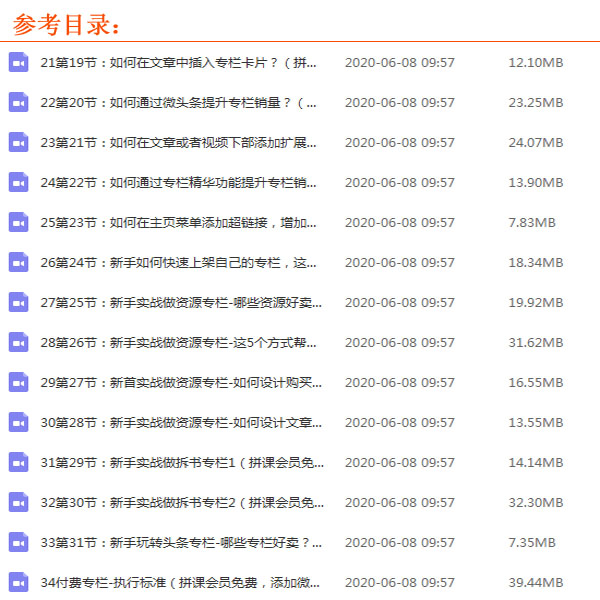Open 23第21节 如何在文章或者视频下部添加扩展 file

click(180, 142)
